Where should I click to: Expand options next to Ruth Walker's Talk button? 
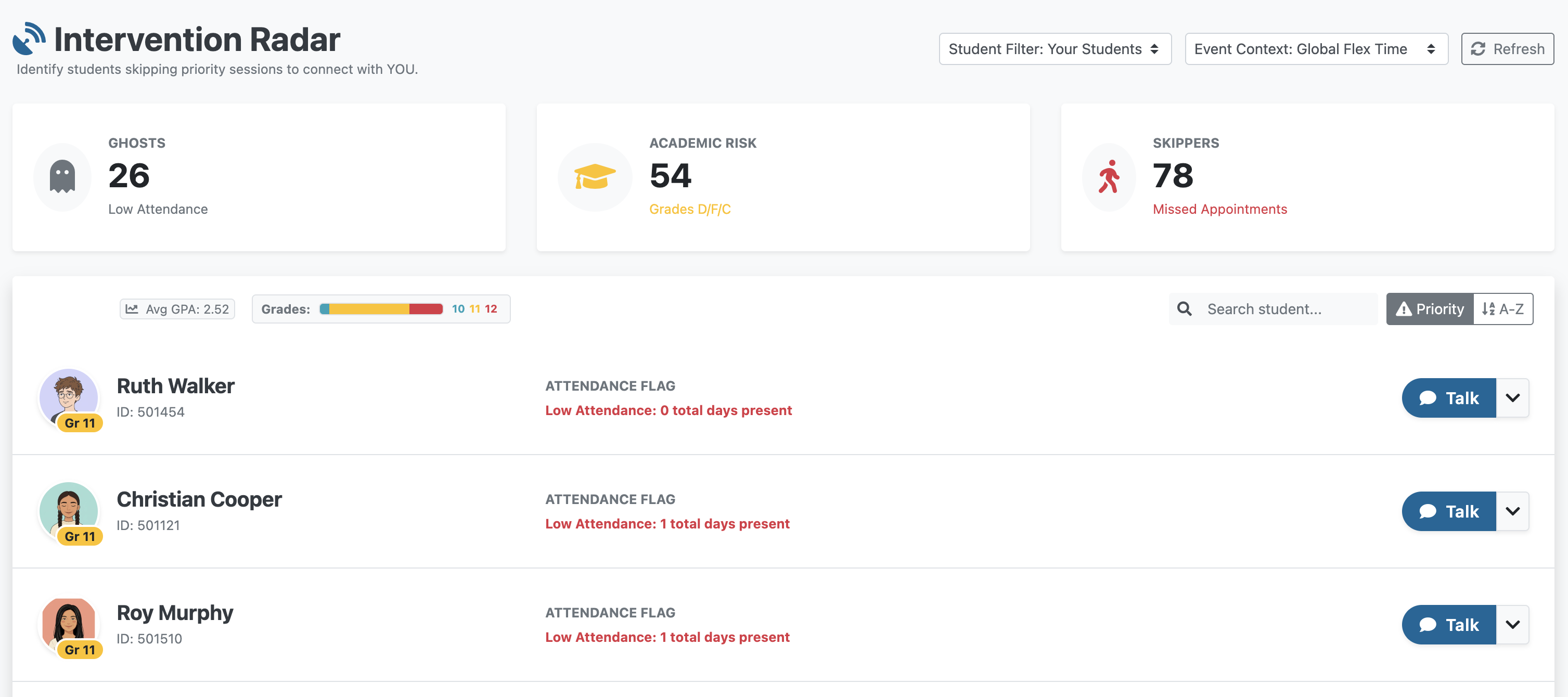tap(1513, 398)
